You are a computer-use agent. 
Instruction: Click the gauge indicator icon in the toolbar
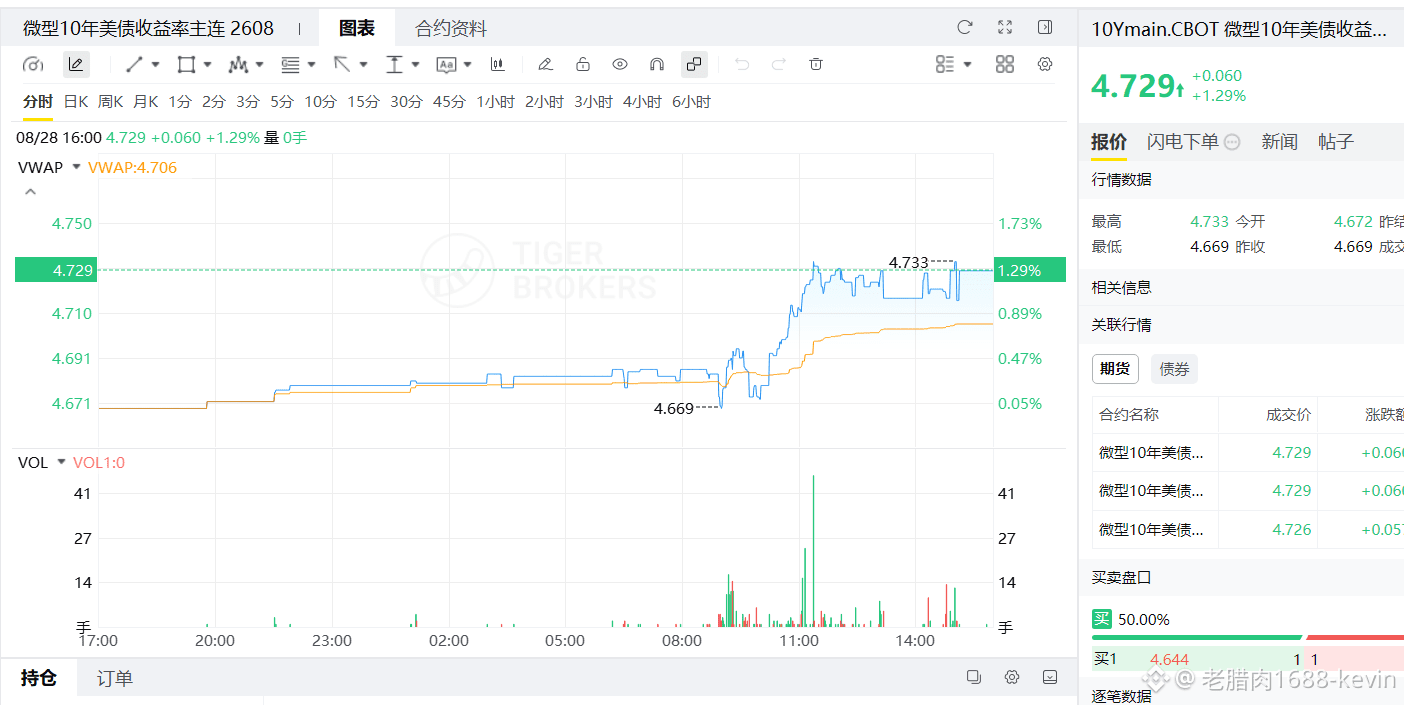[x=33, y=65]
